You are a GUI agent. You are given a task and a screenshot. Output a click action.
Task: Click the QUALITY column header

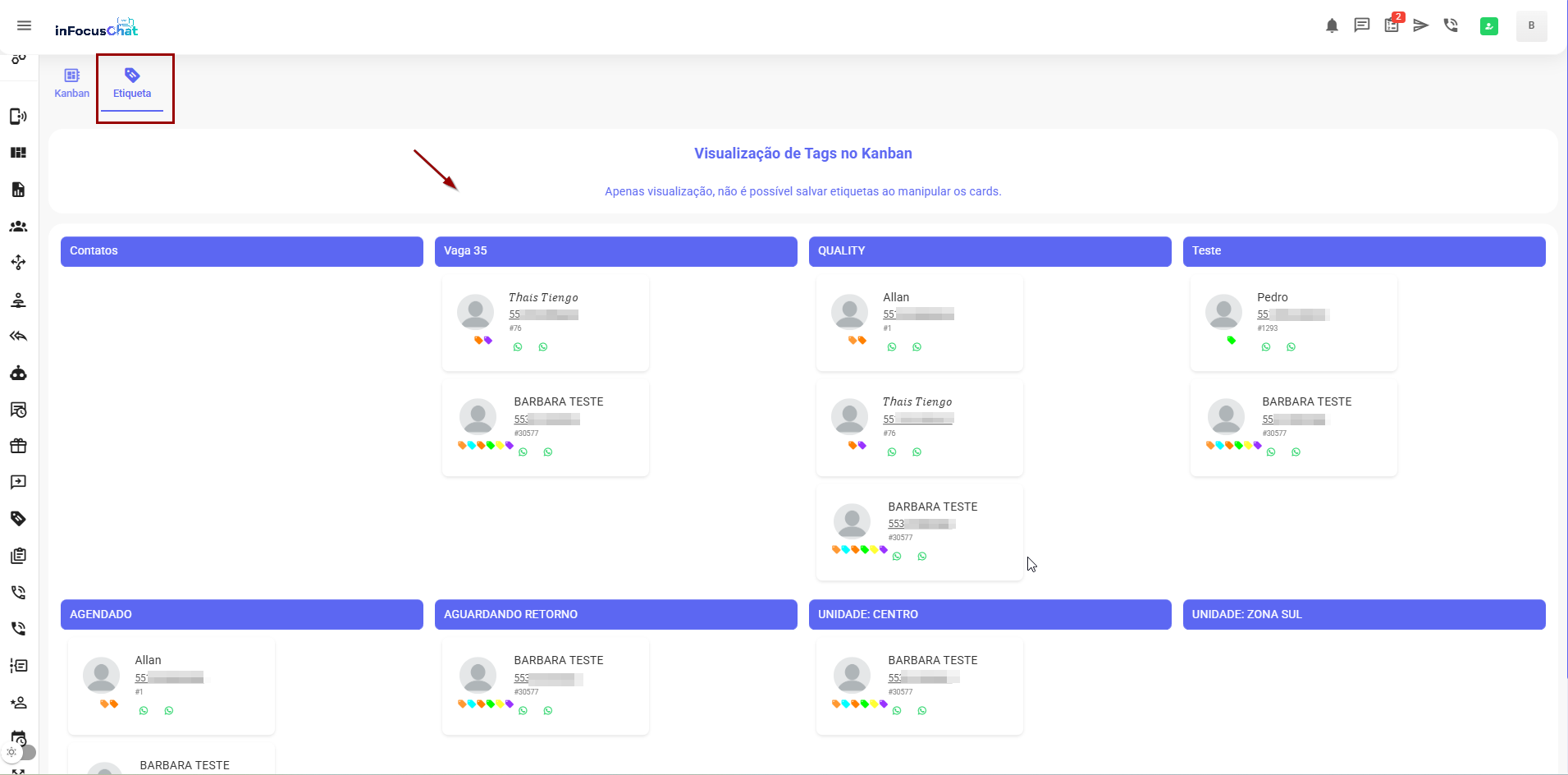click(990, 251)
